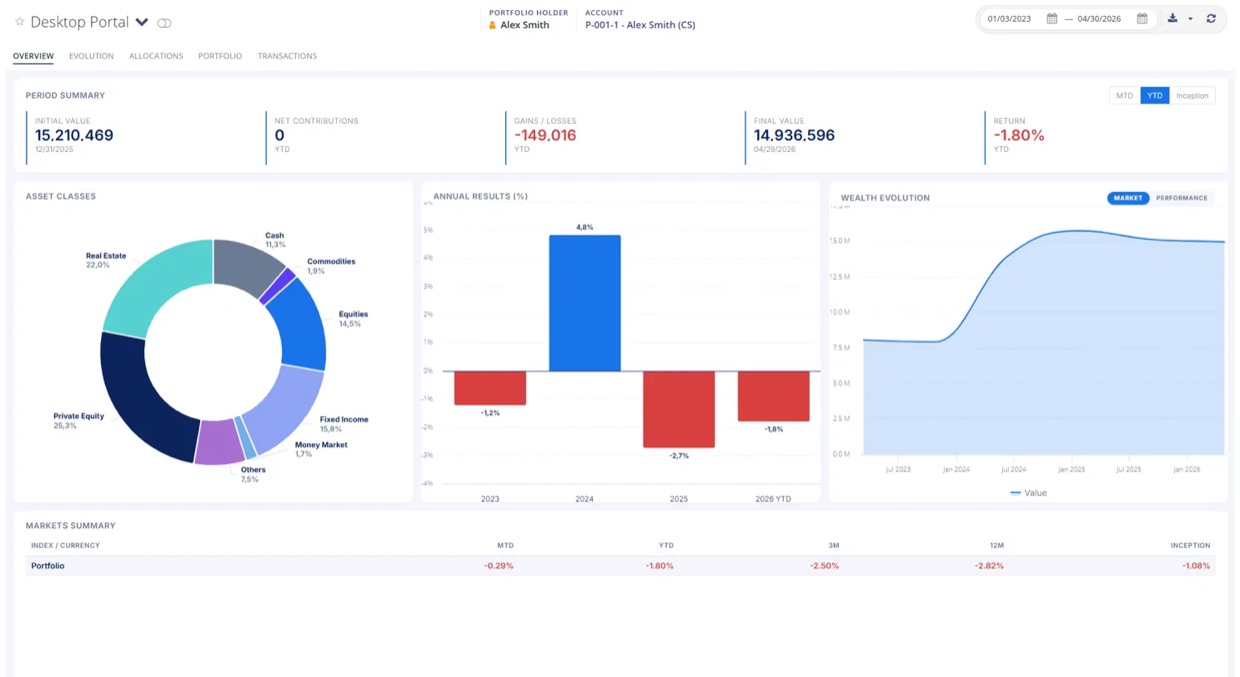The width and height of the screenshot is (1240, 677).
Task: Open account P-001-1 - Alex Smith (CS)
Action: click(x=640, y=25)
